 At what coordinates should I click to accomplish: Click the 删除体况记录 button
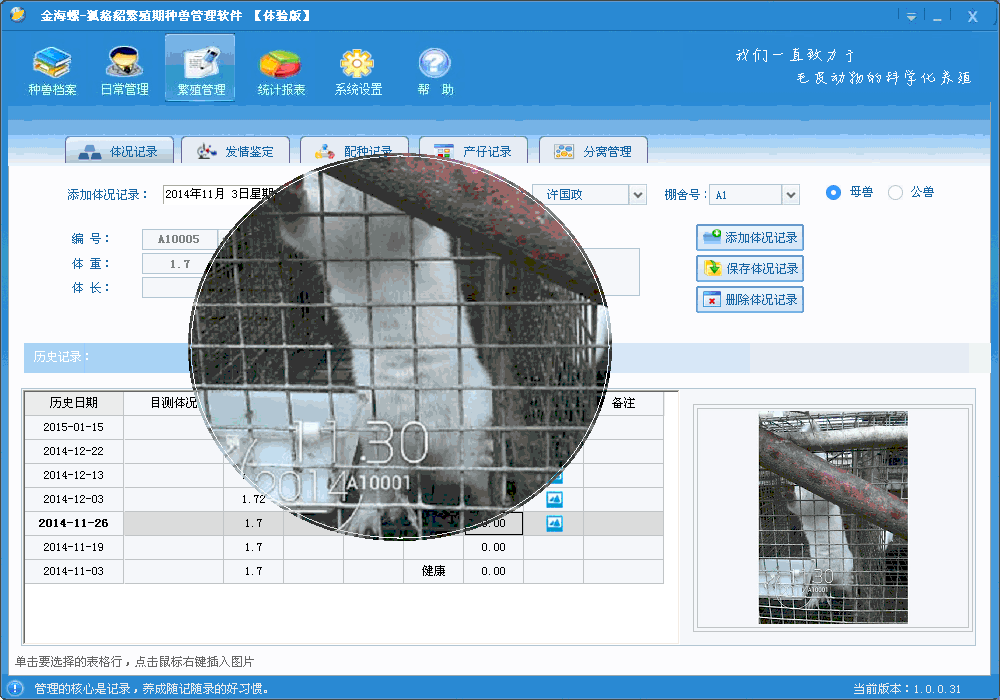coord(750,300)
